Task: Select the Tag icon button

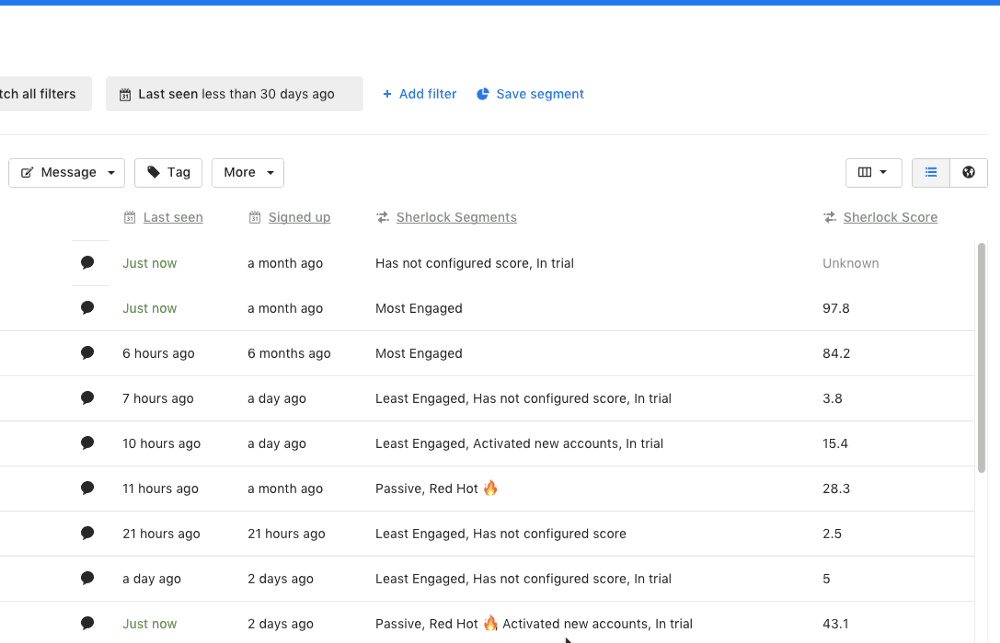Action: pos(152,172)
